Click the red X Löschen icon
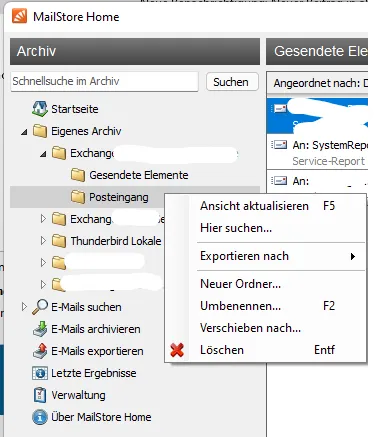Screen dimensions: 375x437 [x=177, y=350]
